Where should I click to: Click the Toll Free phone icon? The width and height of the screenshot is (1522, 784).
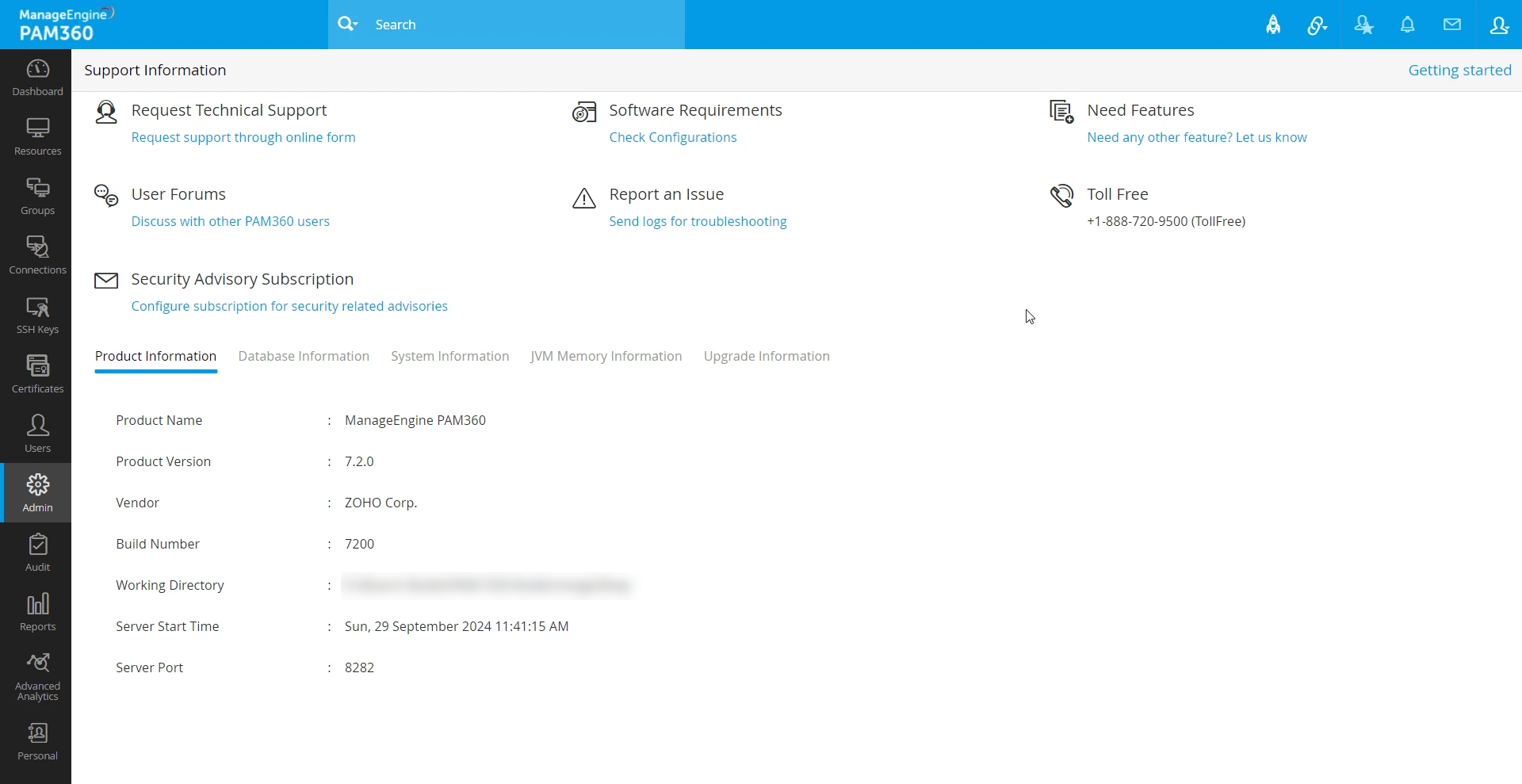pyautogui.click(x=1061, y=195)
